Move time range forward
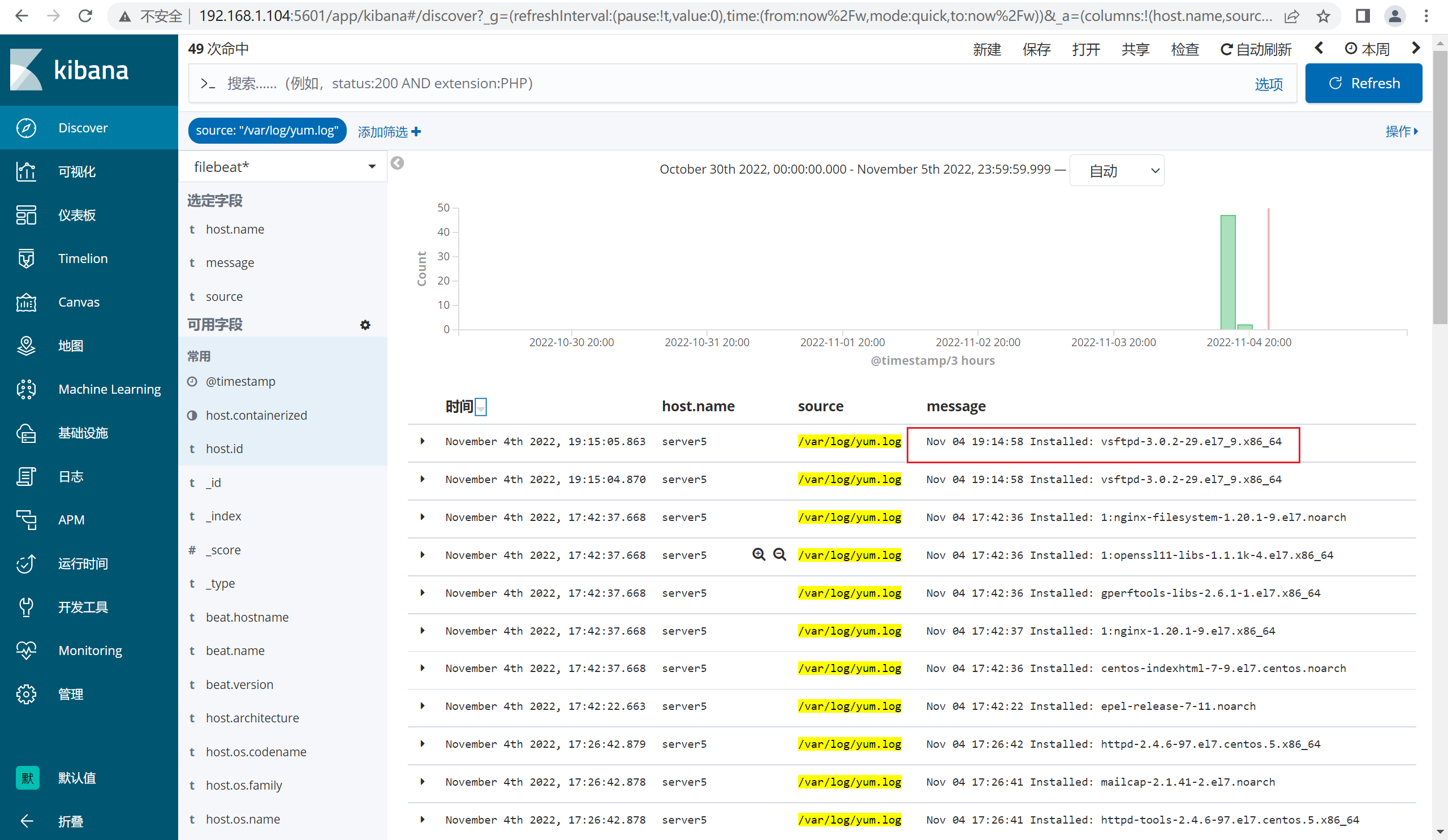1448x840 pixels. click(1416, 48)
